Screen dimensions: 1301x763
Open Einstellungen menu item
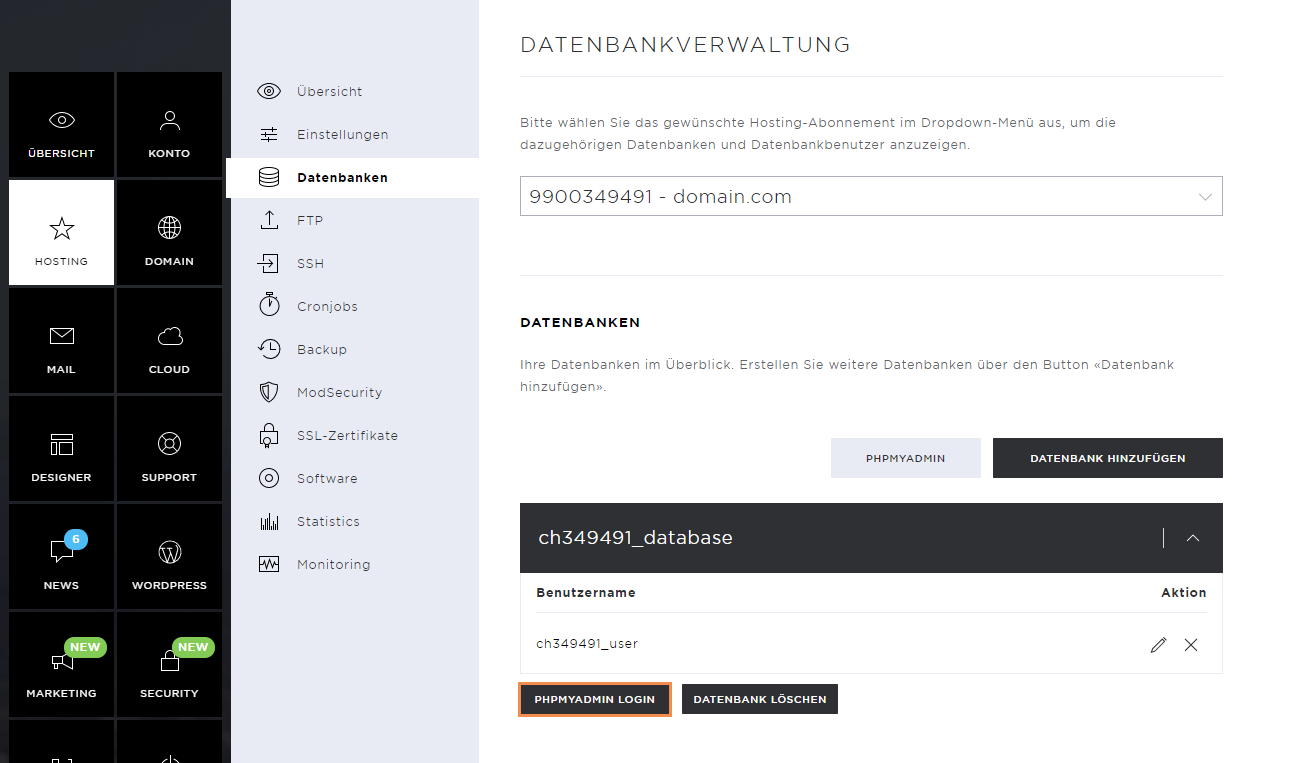[x=343, y=134]
